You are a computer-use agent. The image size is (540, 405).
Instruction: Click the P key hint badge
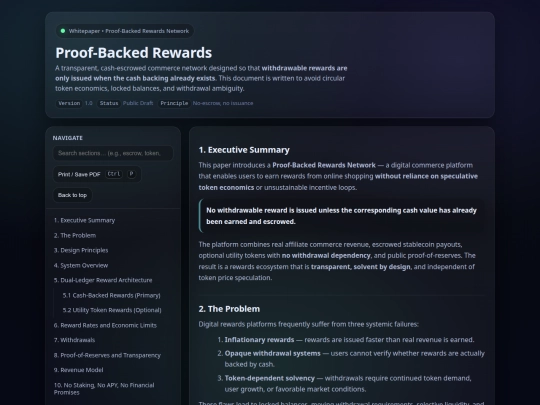(131, 174)
